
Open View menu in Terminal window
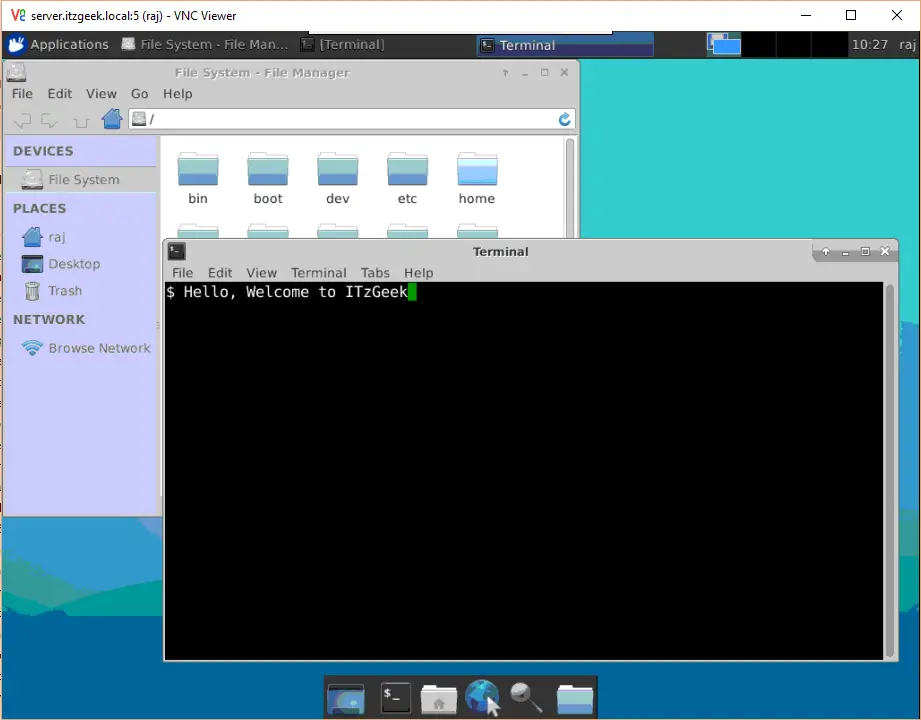coord(261,273)
